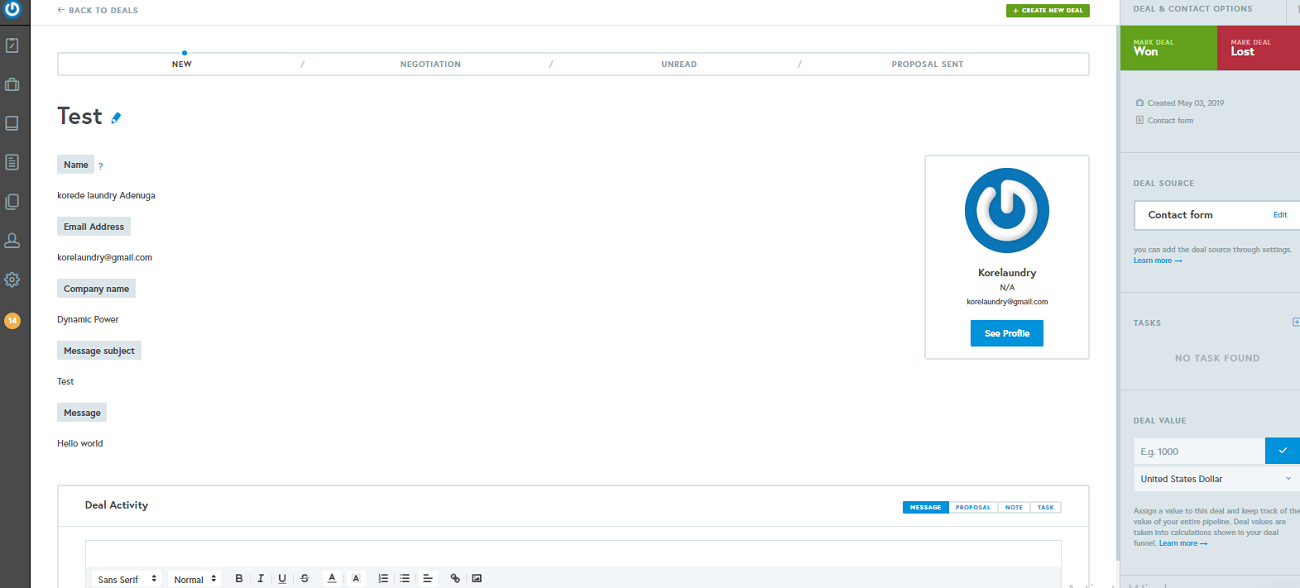
Task: Open the Normal text size dropdown
Action: 193,578
